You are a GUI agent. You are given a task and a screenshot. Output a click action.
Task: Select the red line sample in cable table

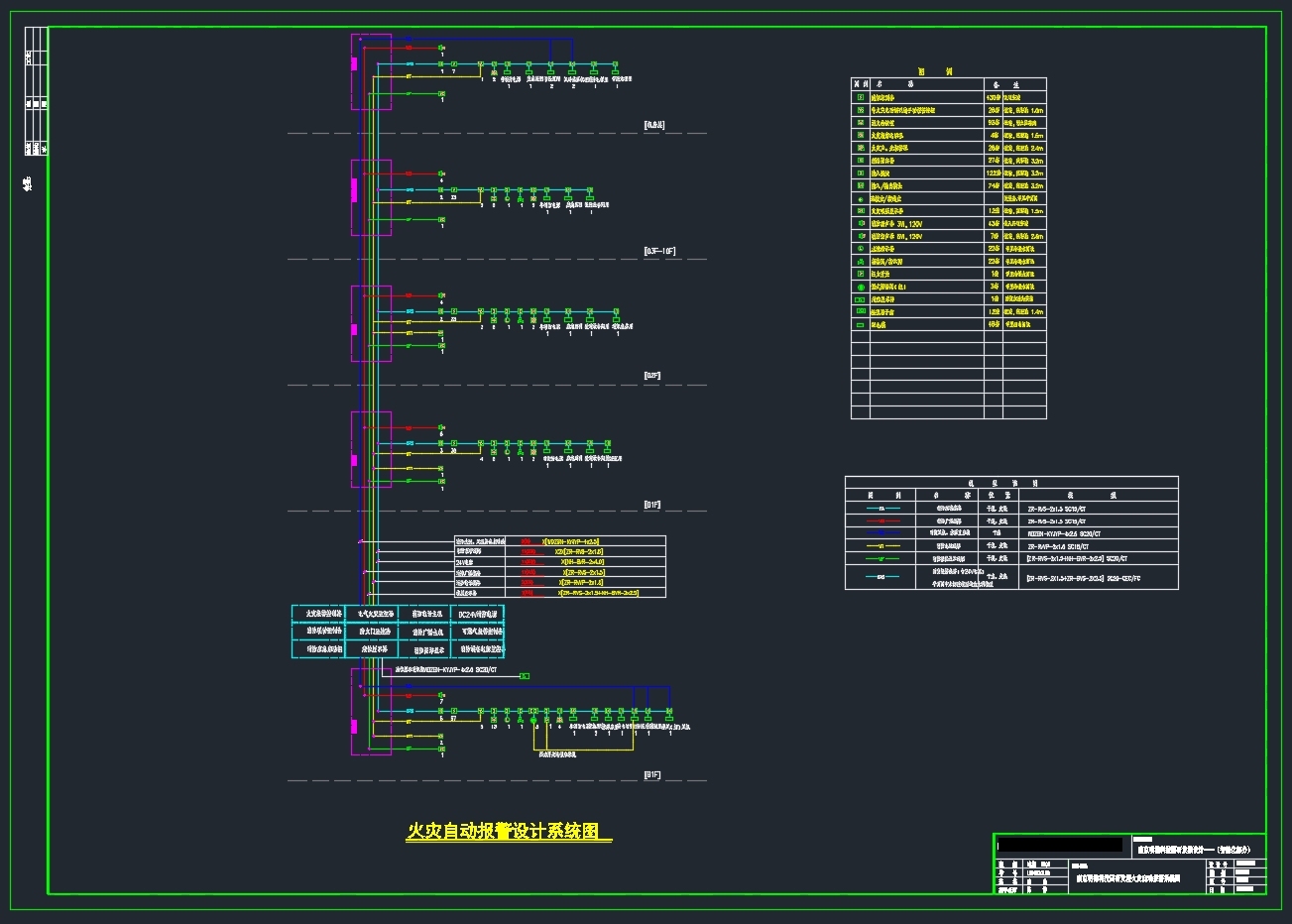(882, 520)
